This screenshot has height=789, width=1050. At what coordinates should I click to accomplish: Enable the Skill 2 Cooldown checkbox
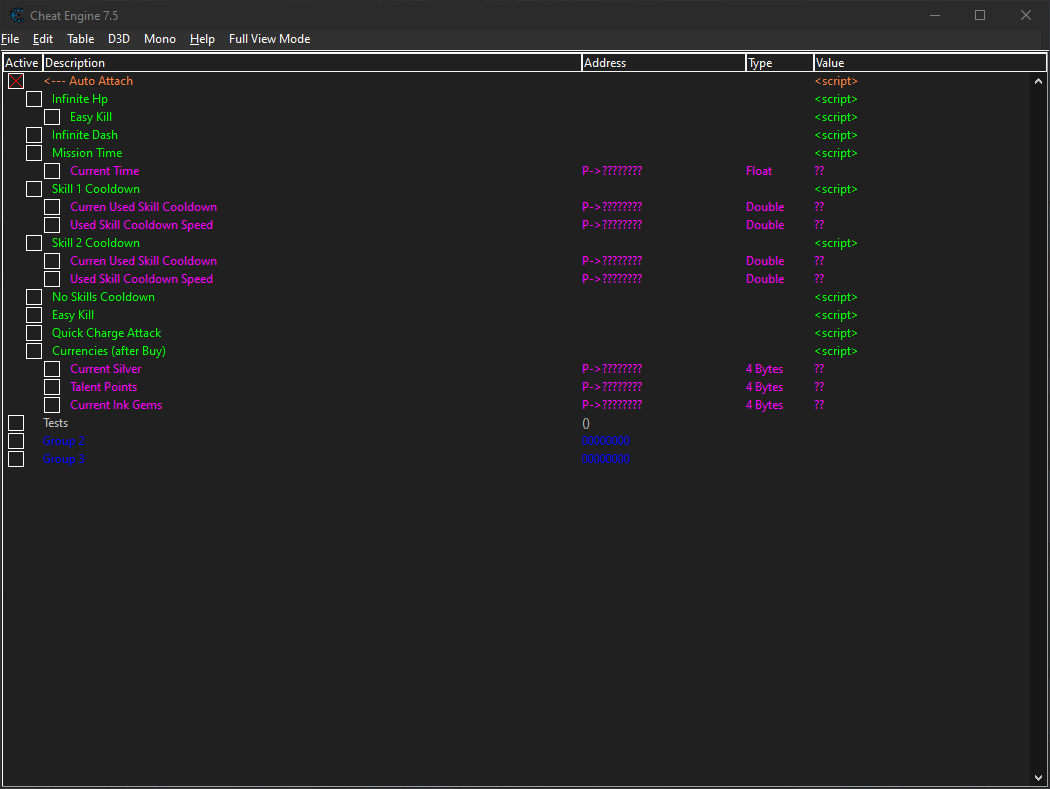[34, 243]
